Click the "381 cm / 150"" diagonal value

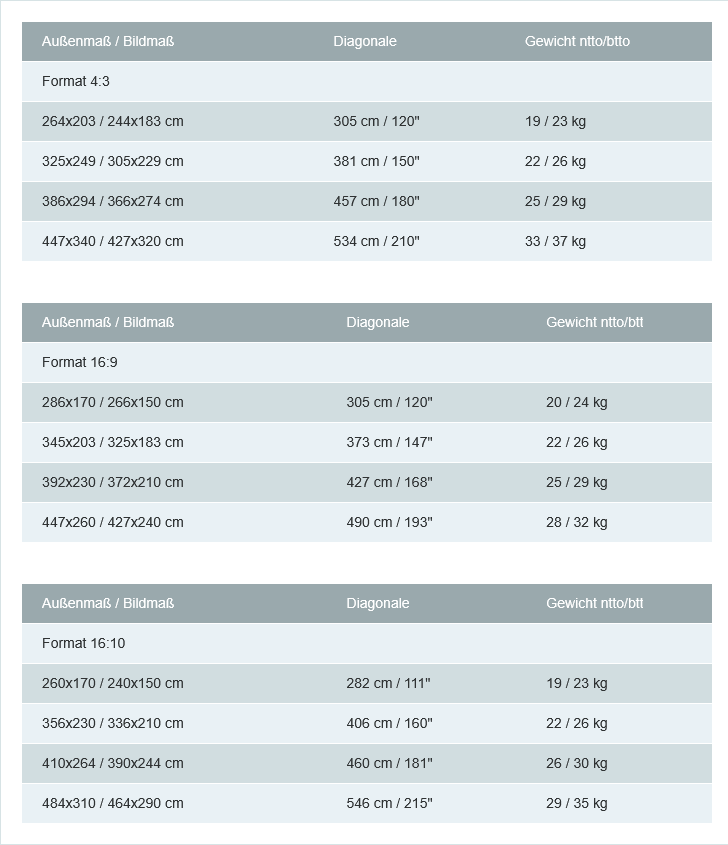(376, 161)
